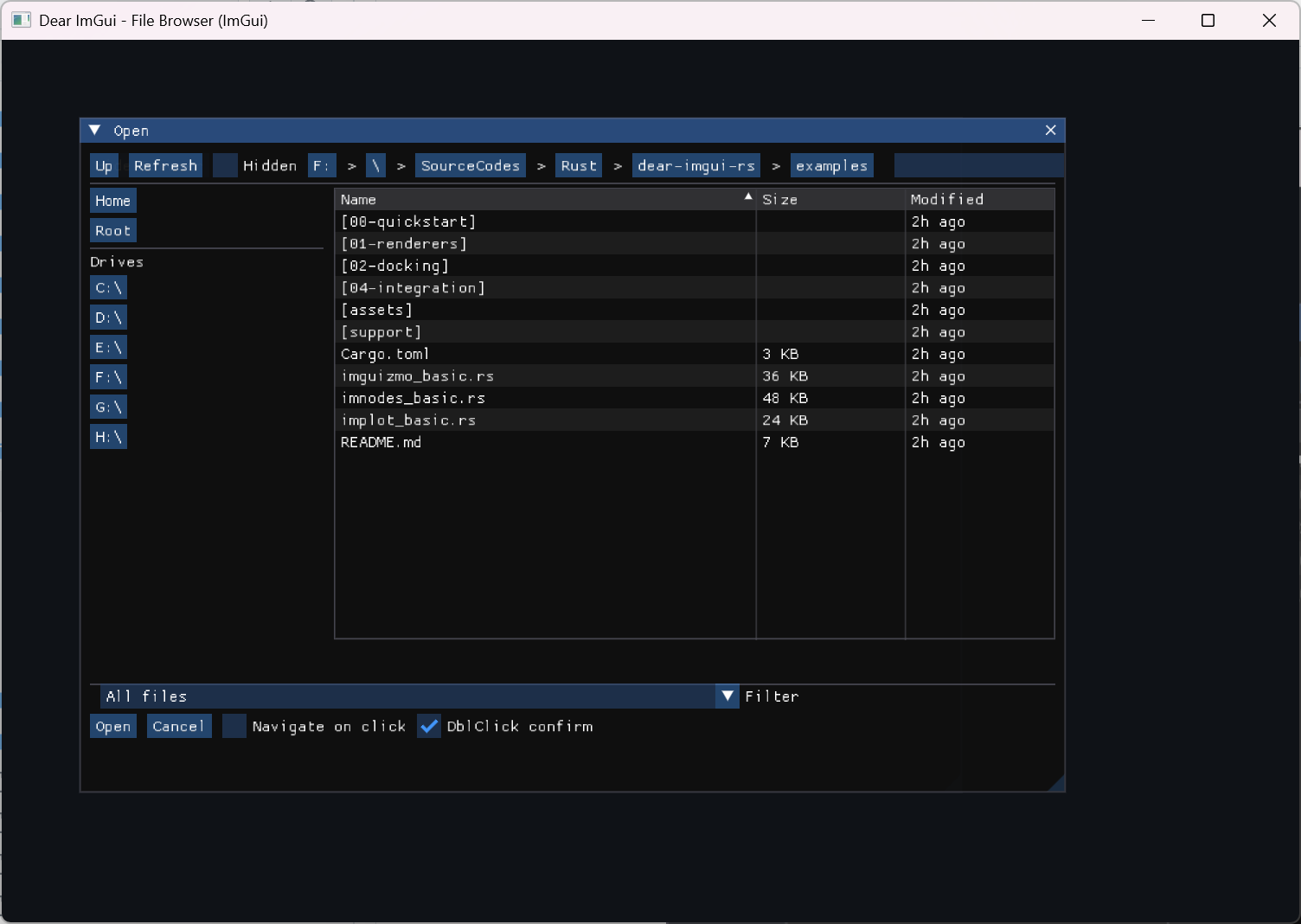
Task: Switch to drive F:\
Action: click(109, 377)
